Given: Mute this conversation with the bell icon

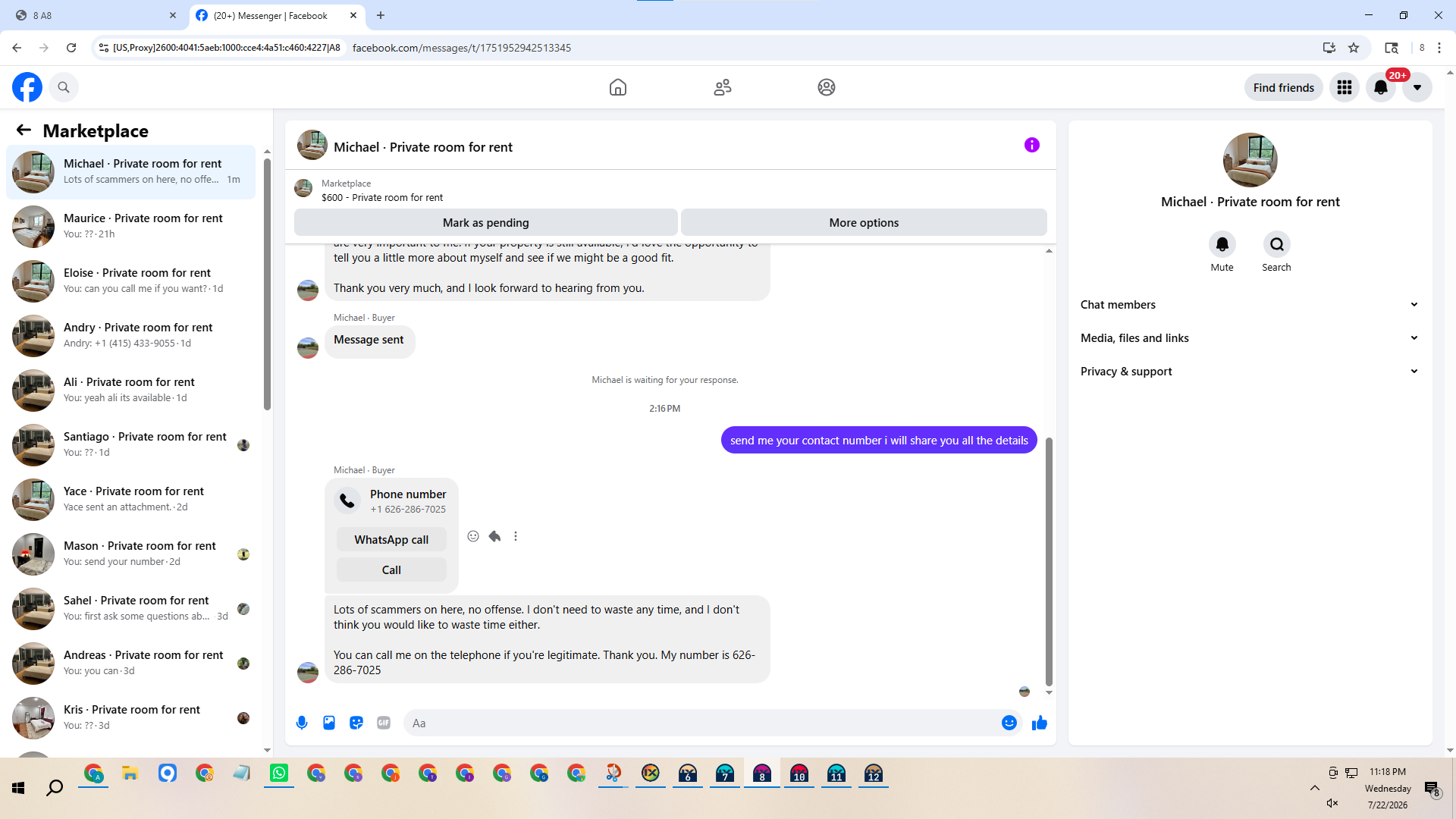Looking at the screenshot, I should (x=1222, y=244).
